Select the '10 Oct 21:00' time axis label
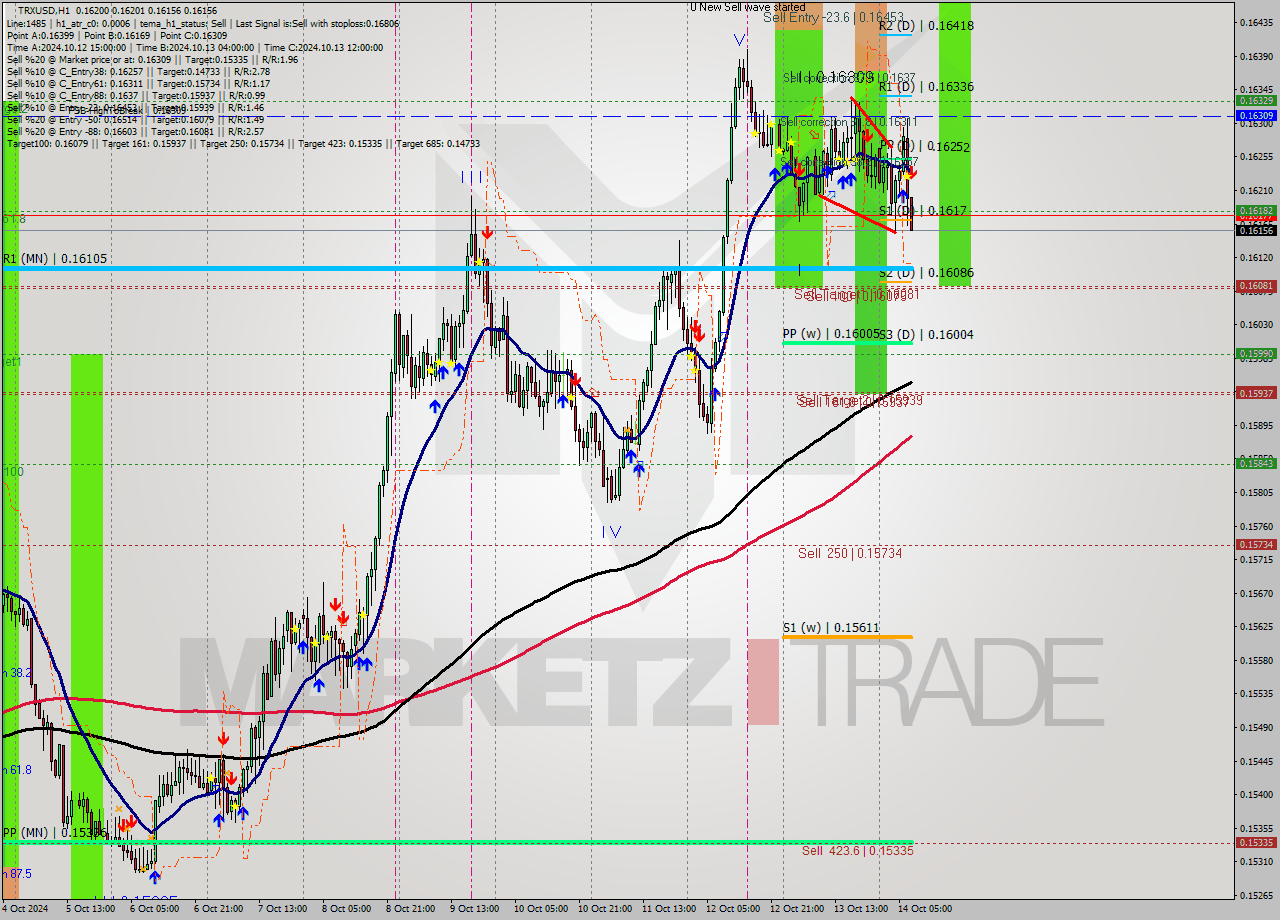This screenshot has height=920, width=1280. tap(604, 909)
